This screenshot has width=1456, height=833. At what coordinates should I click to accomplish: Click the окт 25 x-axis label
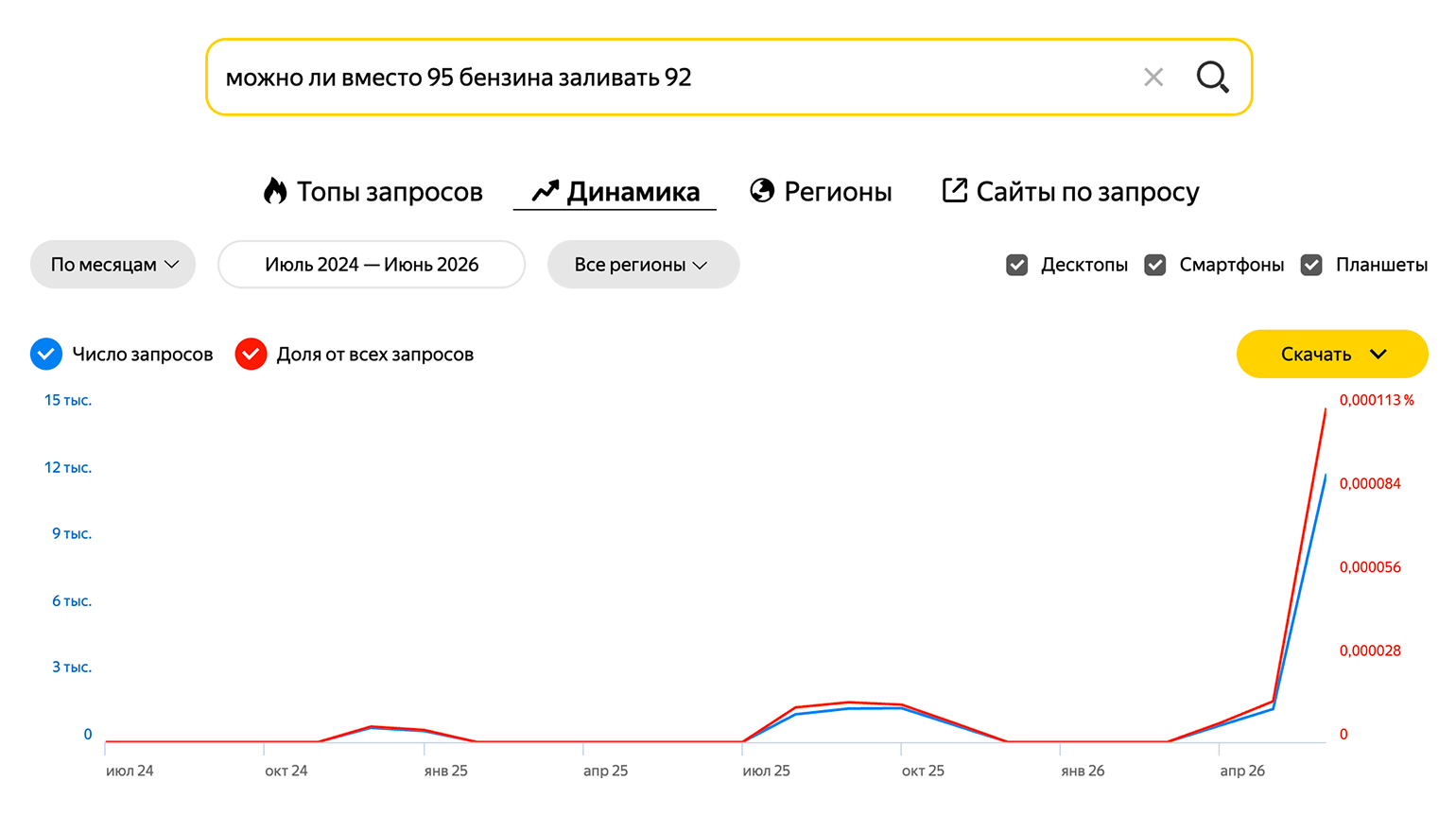[924, 771]
